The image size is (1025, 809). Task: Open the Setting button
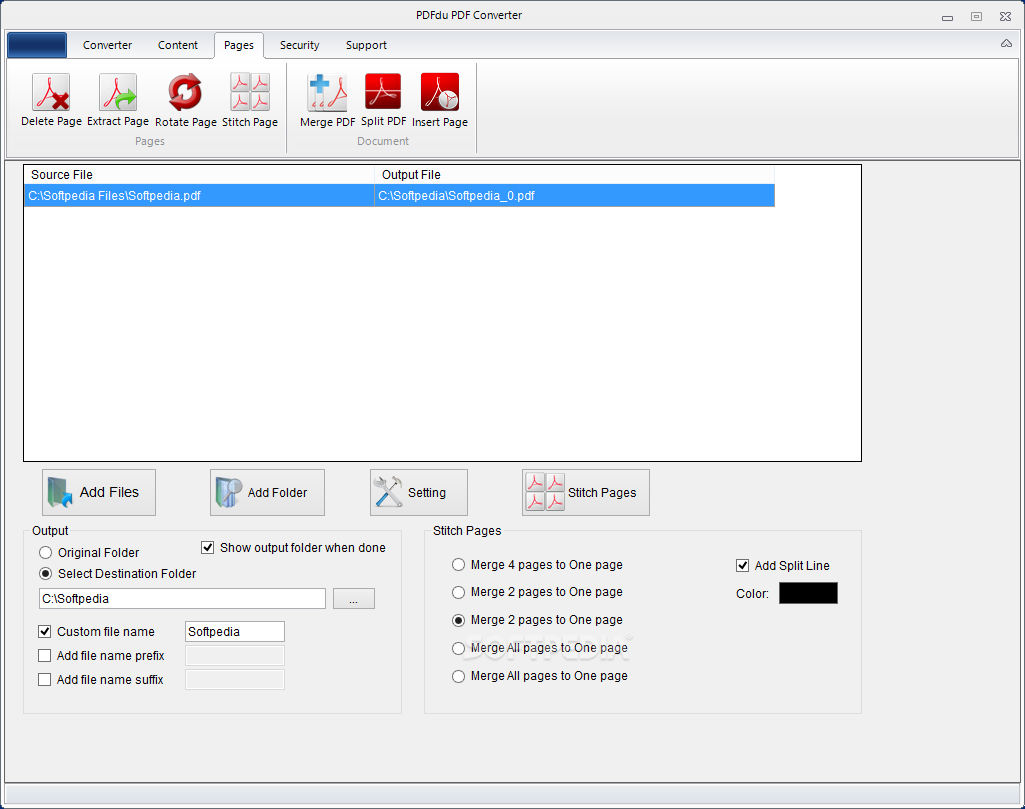(x=418, y=492)
